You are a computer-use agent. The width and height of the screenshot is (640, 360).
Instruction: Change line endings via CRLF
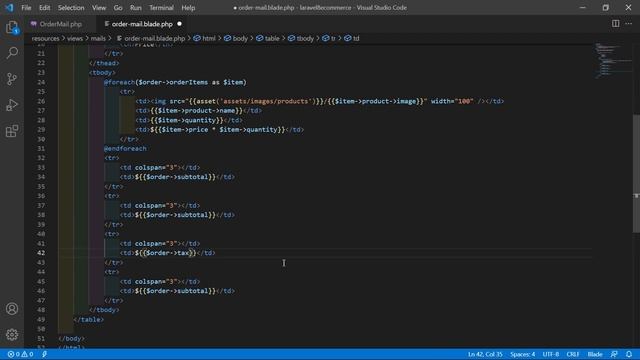click(x=573, y=354)
